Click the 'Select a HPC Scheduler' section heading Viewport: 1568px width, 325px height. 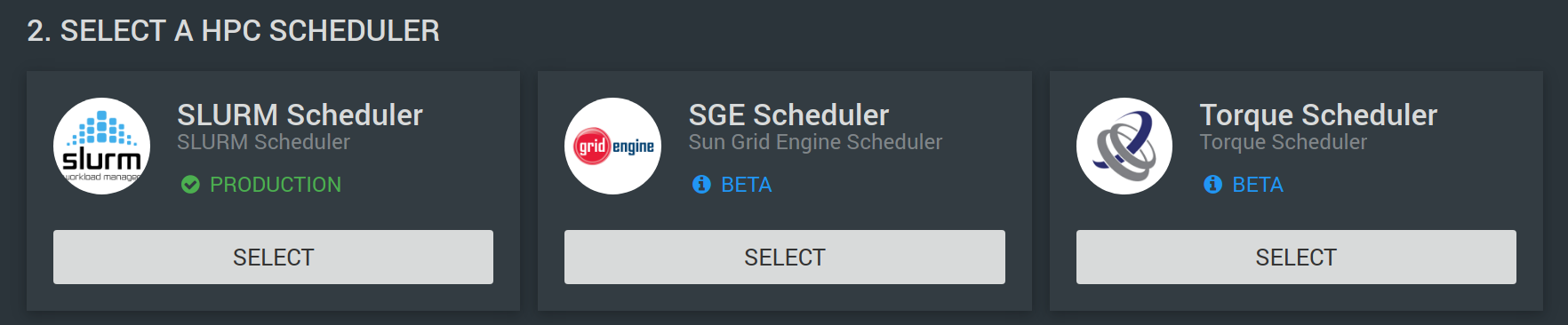233,31
